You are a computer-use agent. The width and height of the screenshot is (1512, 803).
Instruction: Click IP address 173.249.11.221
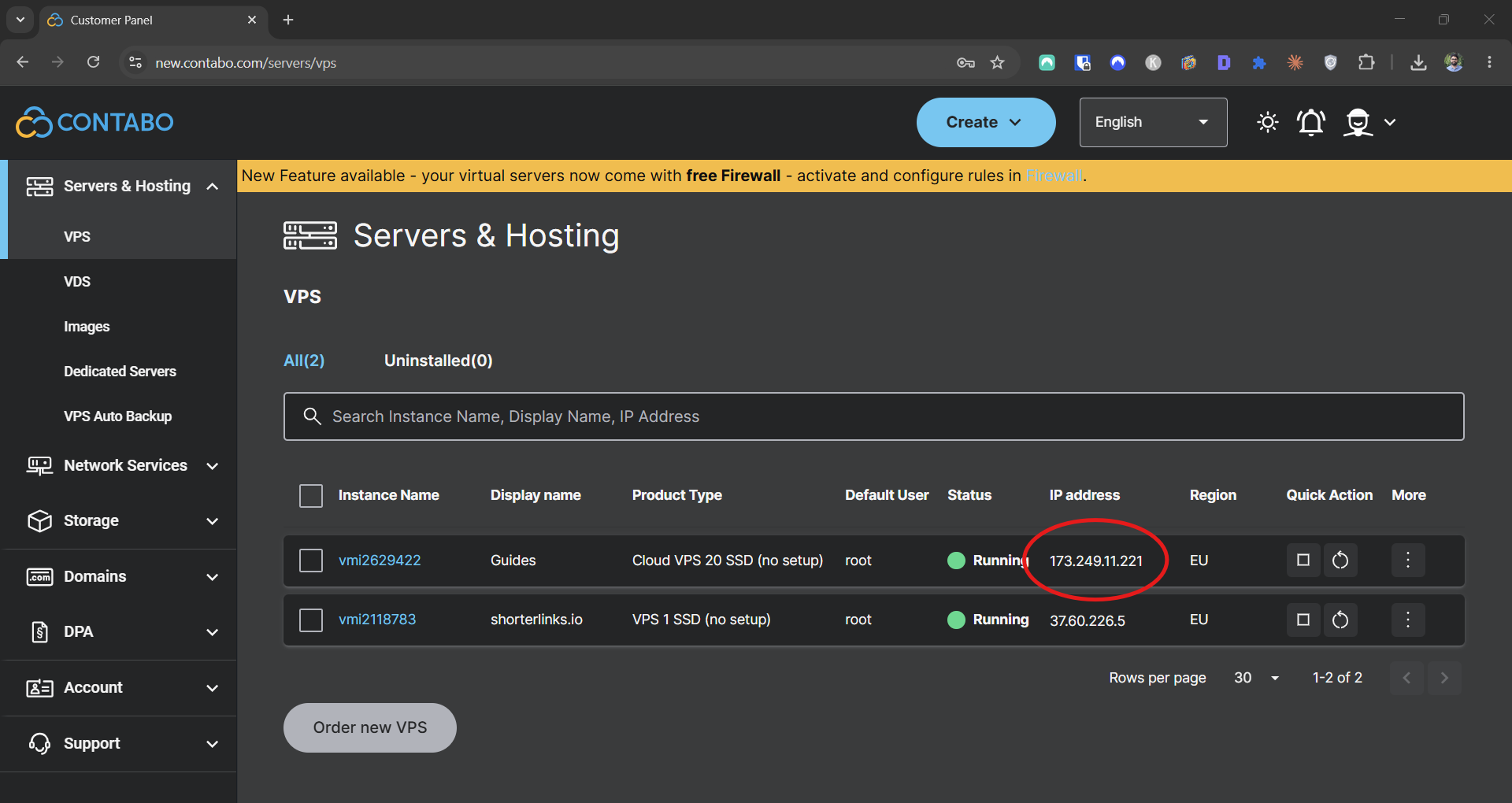[1096, 561]
